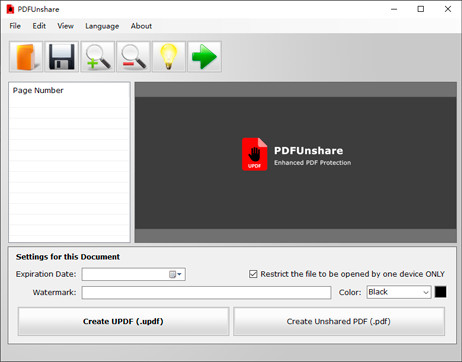Screen dimensions: 462x362
Task: Click the floppy disk save icon
Action: click(62, 57)
